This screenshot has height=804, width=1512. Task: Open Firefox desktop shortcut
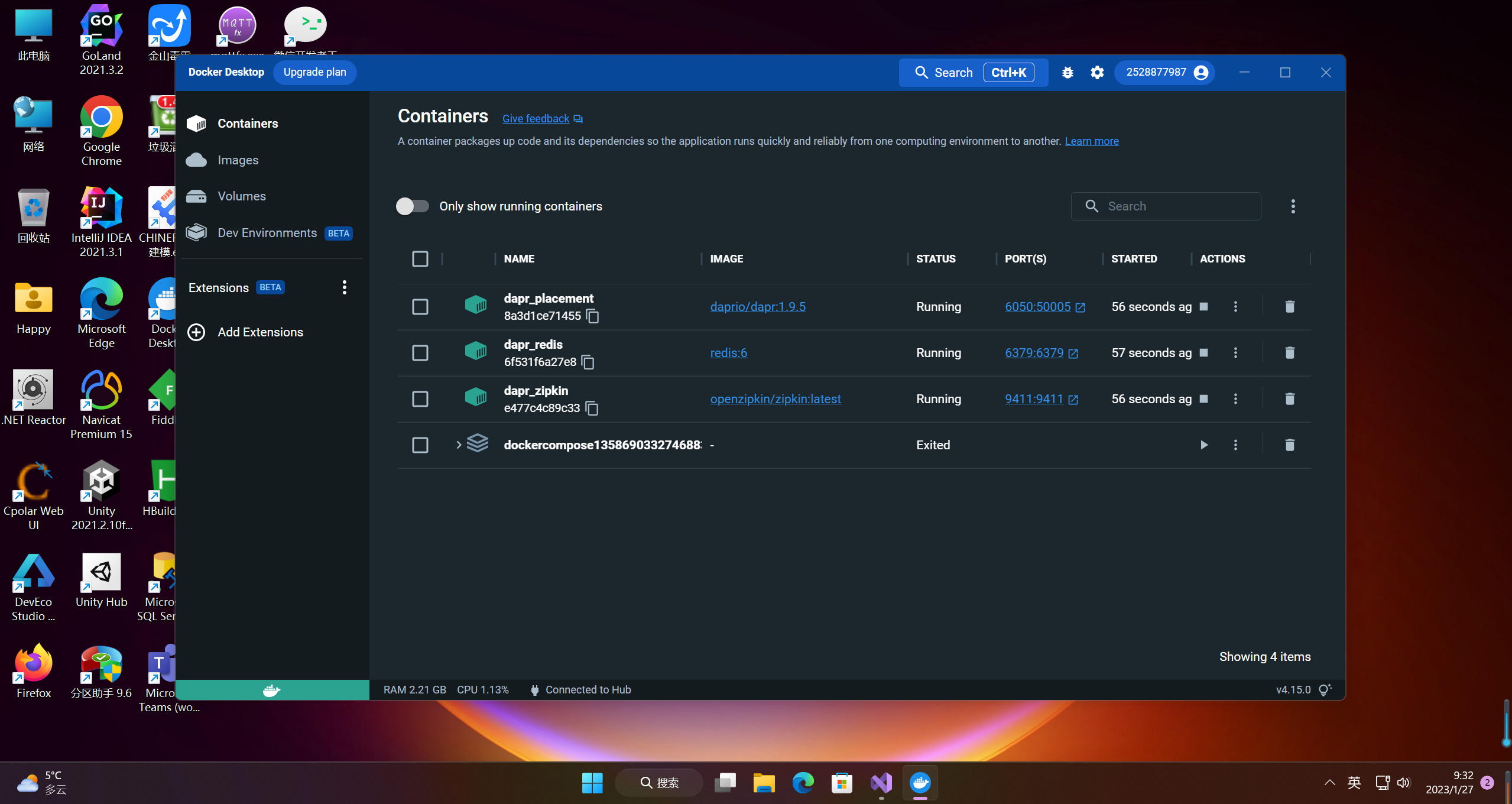click(x=34, y=672)
